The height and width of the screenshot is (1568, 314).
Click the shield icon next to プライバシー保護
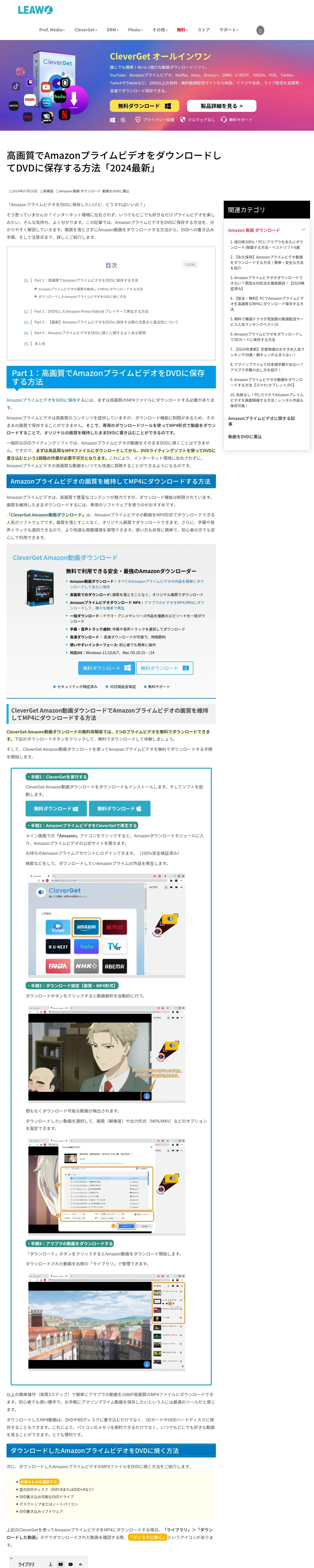click(138, 120)
